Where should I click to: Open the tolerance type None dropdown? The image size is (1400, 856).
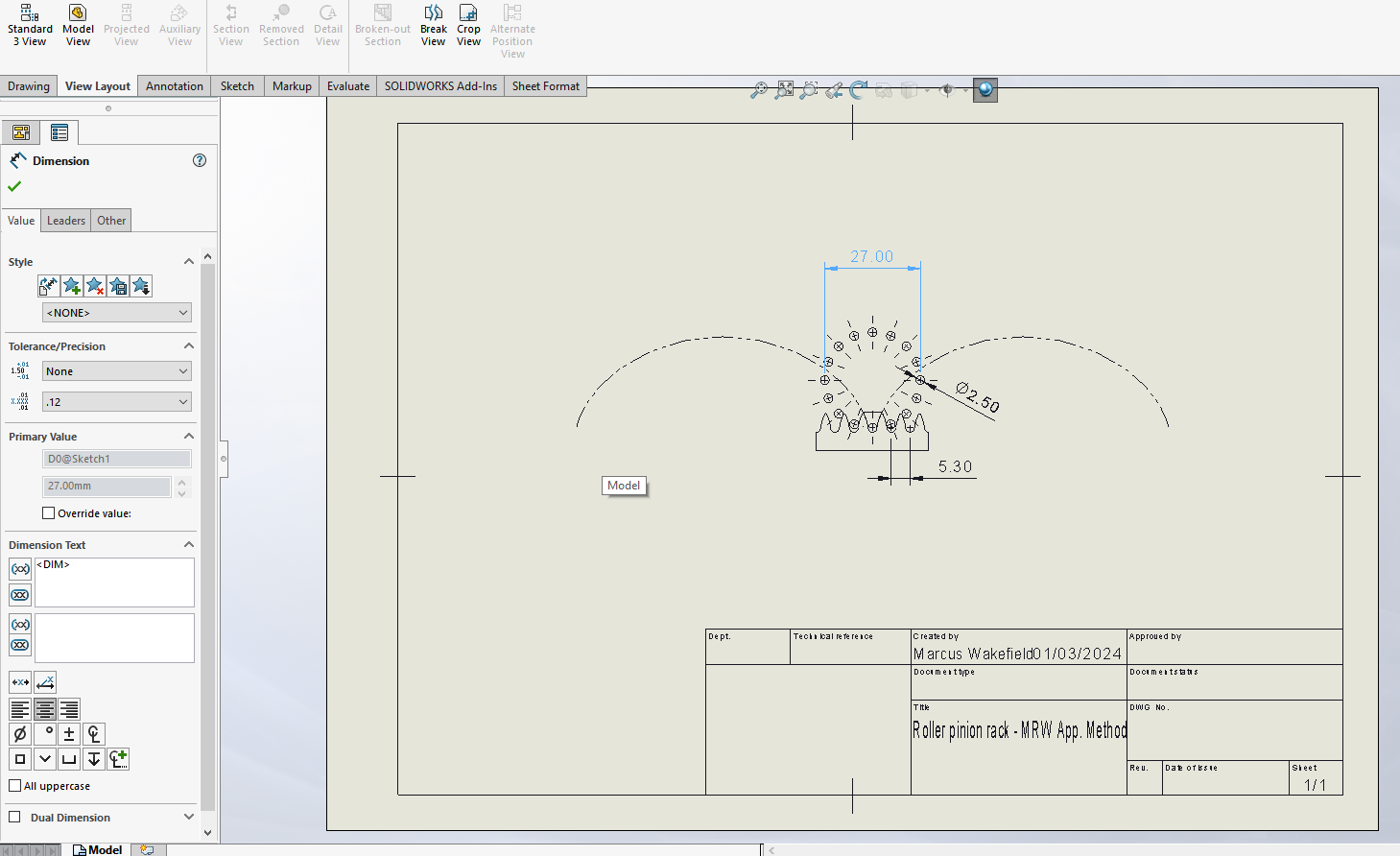pyautogui.click(x=116, y=370)
